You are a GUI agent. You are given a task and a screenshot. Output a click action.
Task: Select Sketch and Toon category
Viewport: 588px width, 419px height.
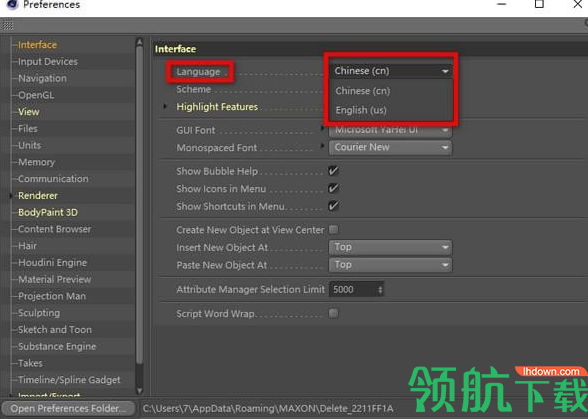click(x=55, y=330)
